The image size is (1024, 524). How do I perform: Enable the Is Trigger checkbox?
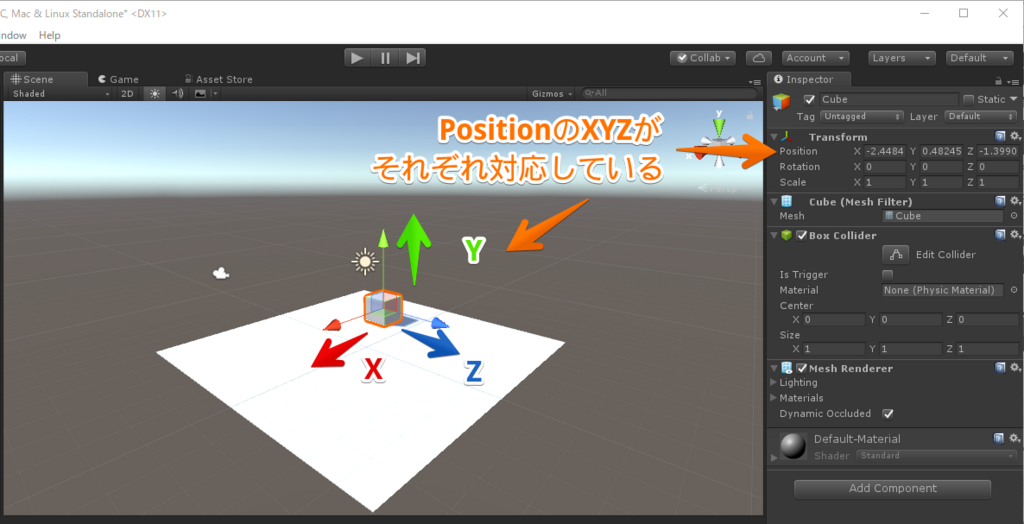click(888, 274)
